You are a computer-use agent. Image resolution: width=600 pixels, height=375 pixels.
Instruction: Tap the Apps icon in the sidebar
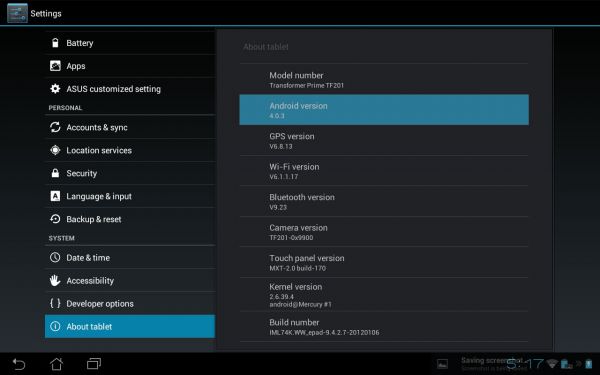55,66
